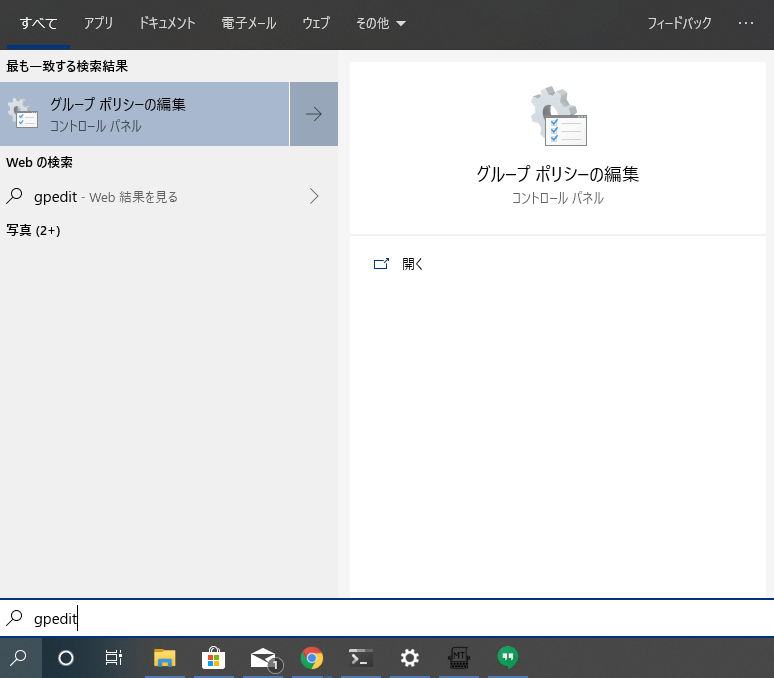Switch to the アプリ tab
Screen dimensions: 774x678
click(98, 23)
